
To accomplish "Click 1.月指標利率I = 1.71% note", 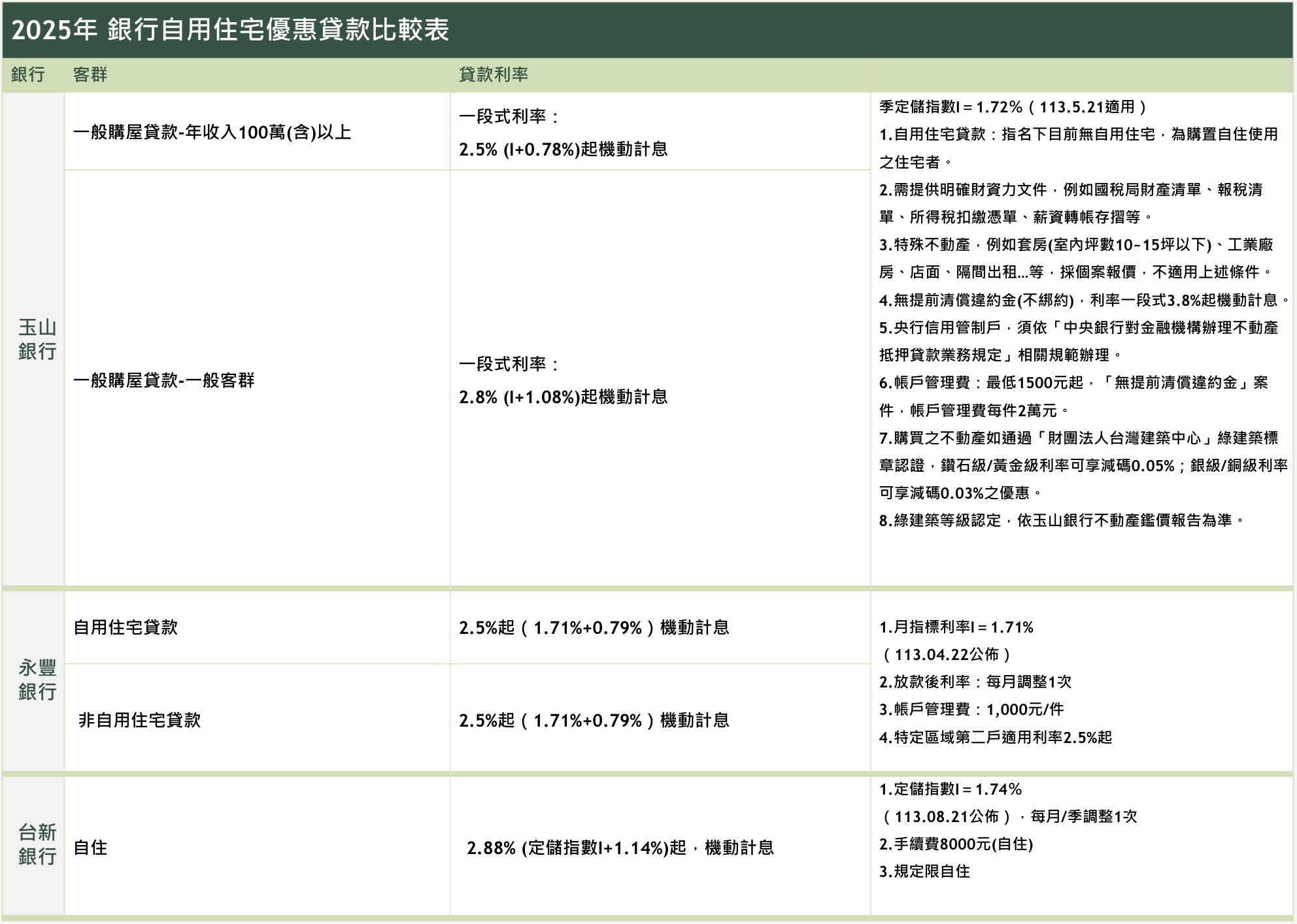I will 956,627.
